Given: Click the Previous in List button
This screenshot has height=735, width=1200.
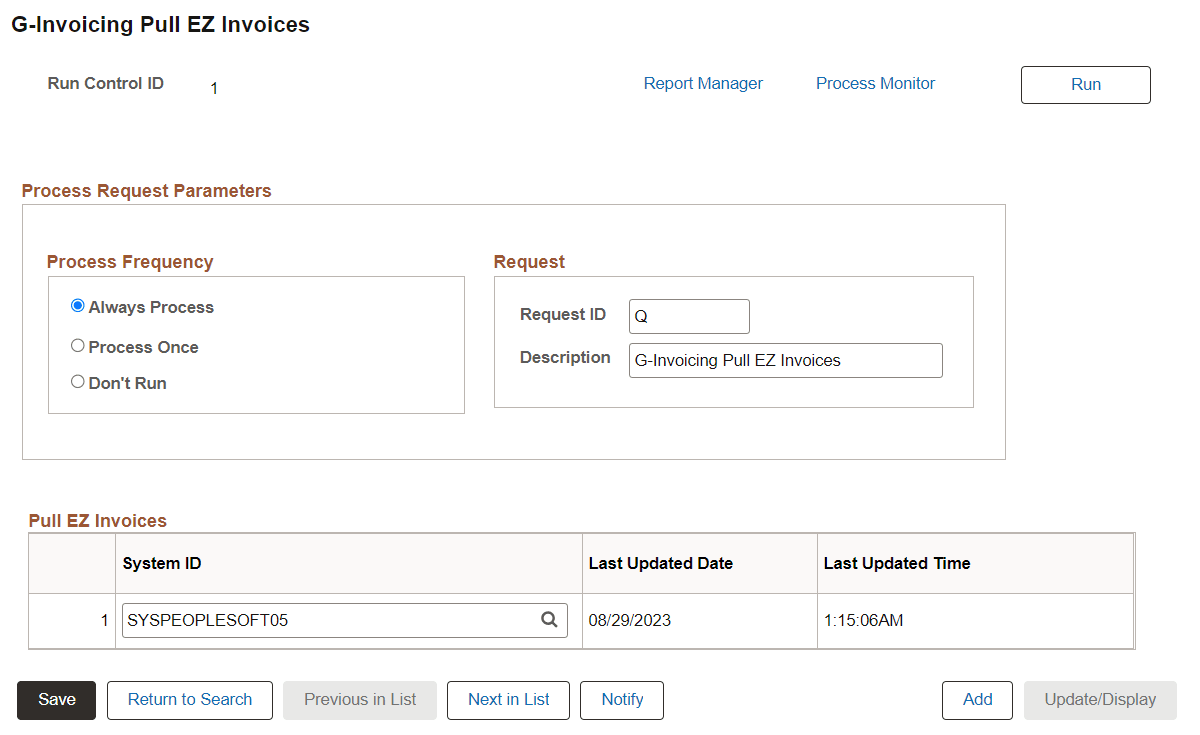Looking at the screenshot, I should pos(359,700).
